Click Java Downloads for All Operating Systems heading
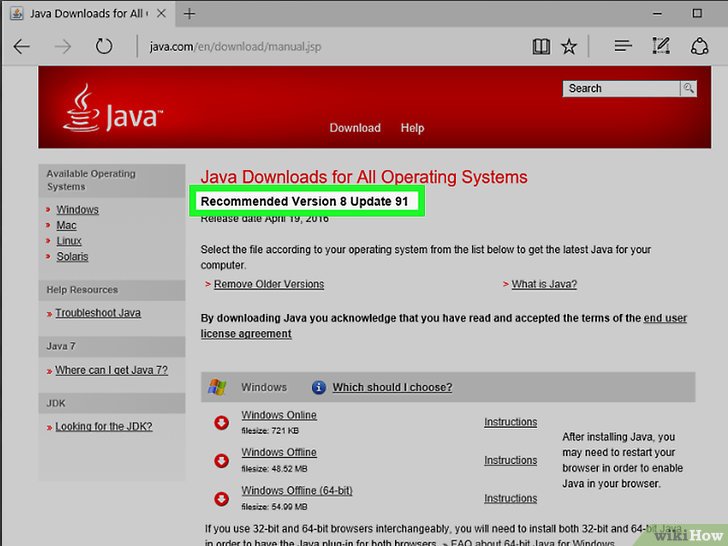Viewport: 728px width, 546px height. [364, 177]
